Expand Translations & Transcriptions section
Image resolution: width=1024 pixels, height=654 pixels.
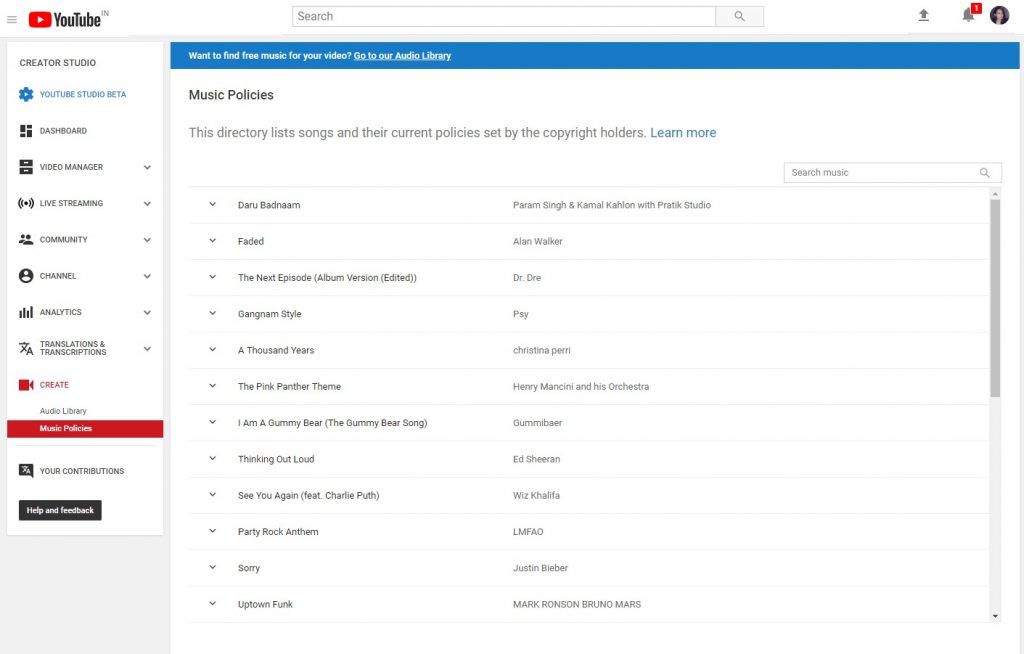click(x=148, y=349)
